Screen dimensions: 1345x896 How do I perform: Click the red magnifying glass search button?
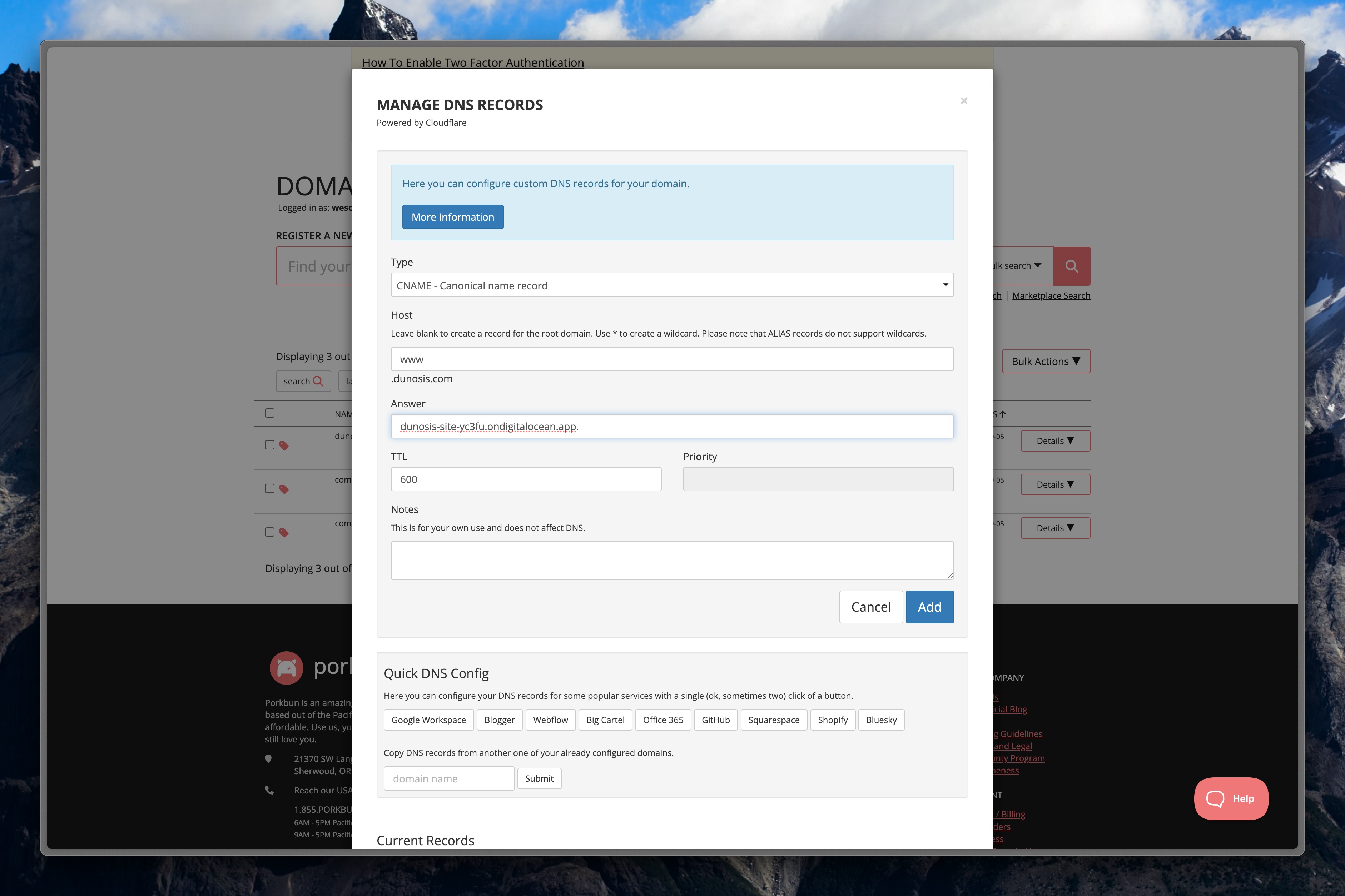coord(1071,265)
